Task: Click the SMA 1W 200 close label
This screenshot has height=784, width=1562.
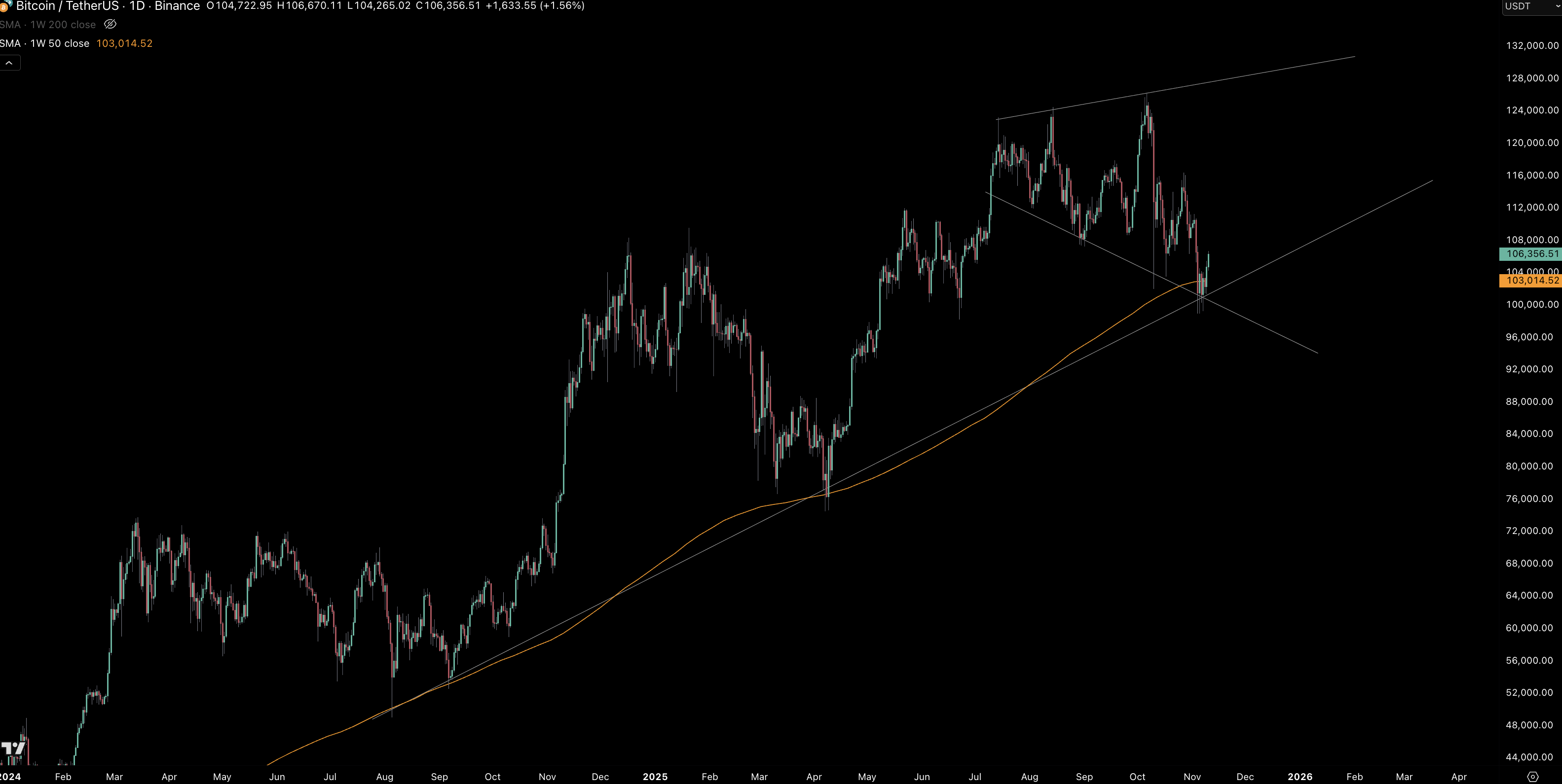Action: (48, 25)
